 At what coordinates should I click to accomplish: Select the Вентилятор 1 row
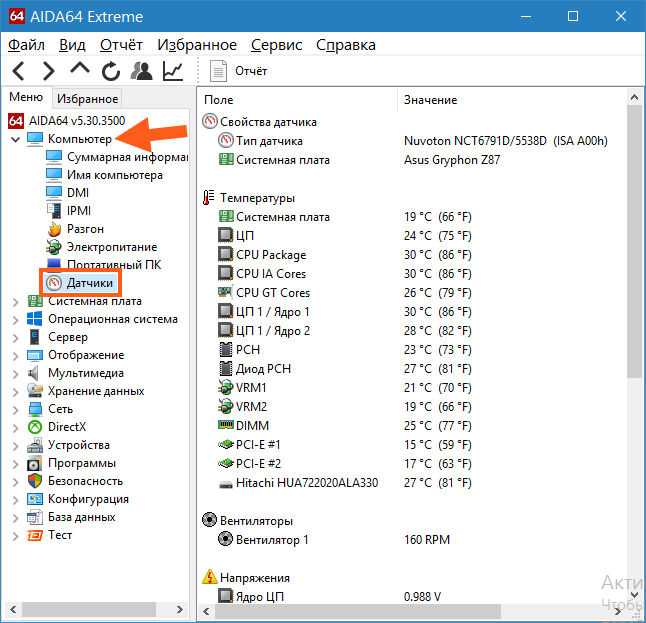[x=334, y=539]
